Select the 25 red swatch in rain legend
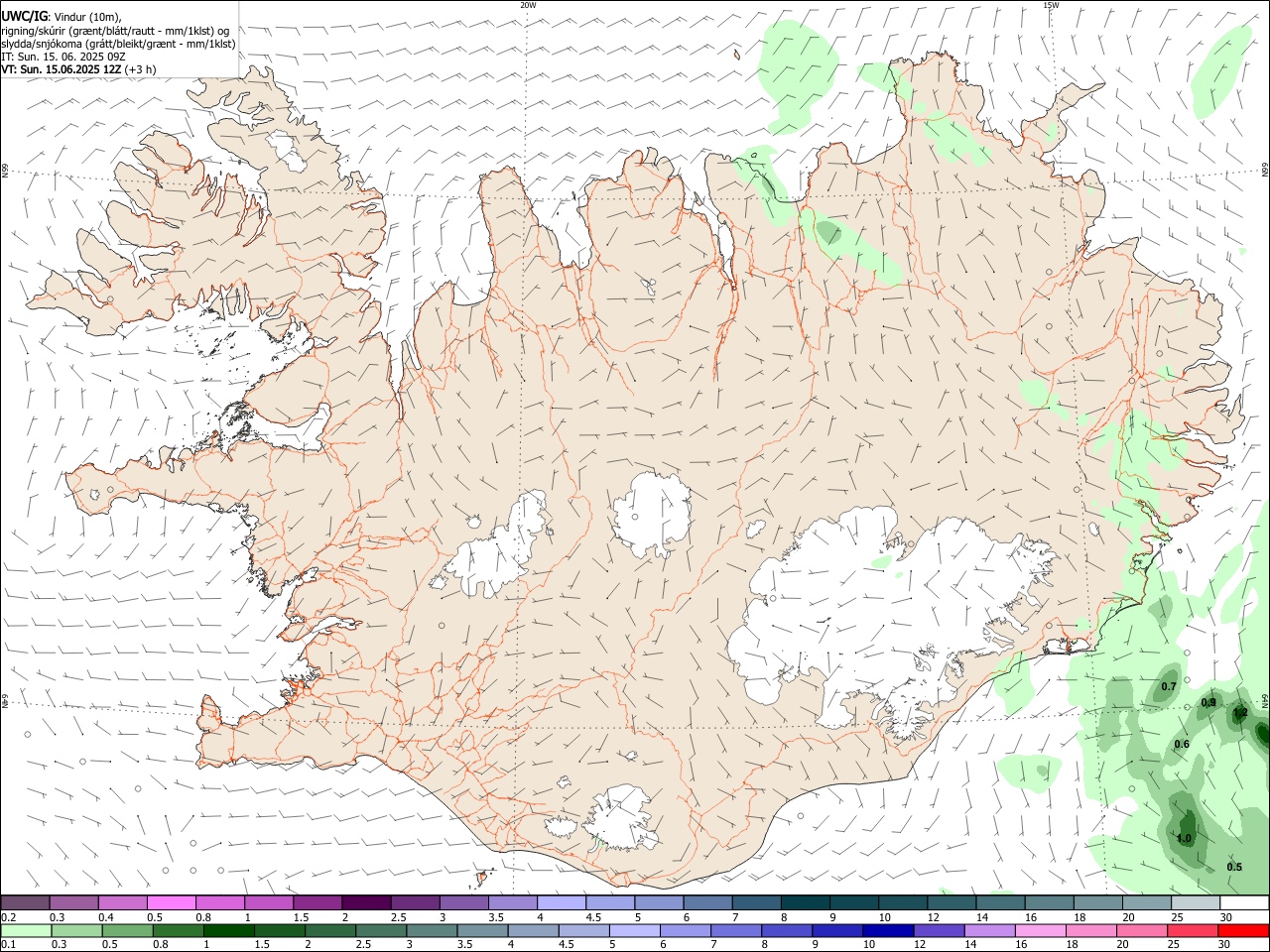The width and height of the screenshot is (1270, 952). point(1193,930)
